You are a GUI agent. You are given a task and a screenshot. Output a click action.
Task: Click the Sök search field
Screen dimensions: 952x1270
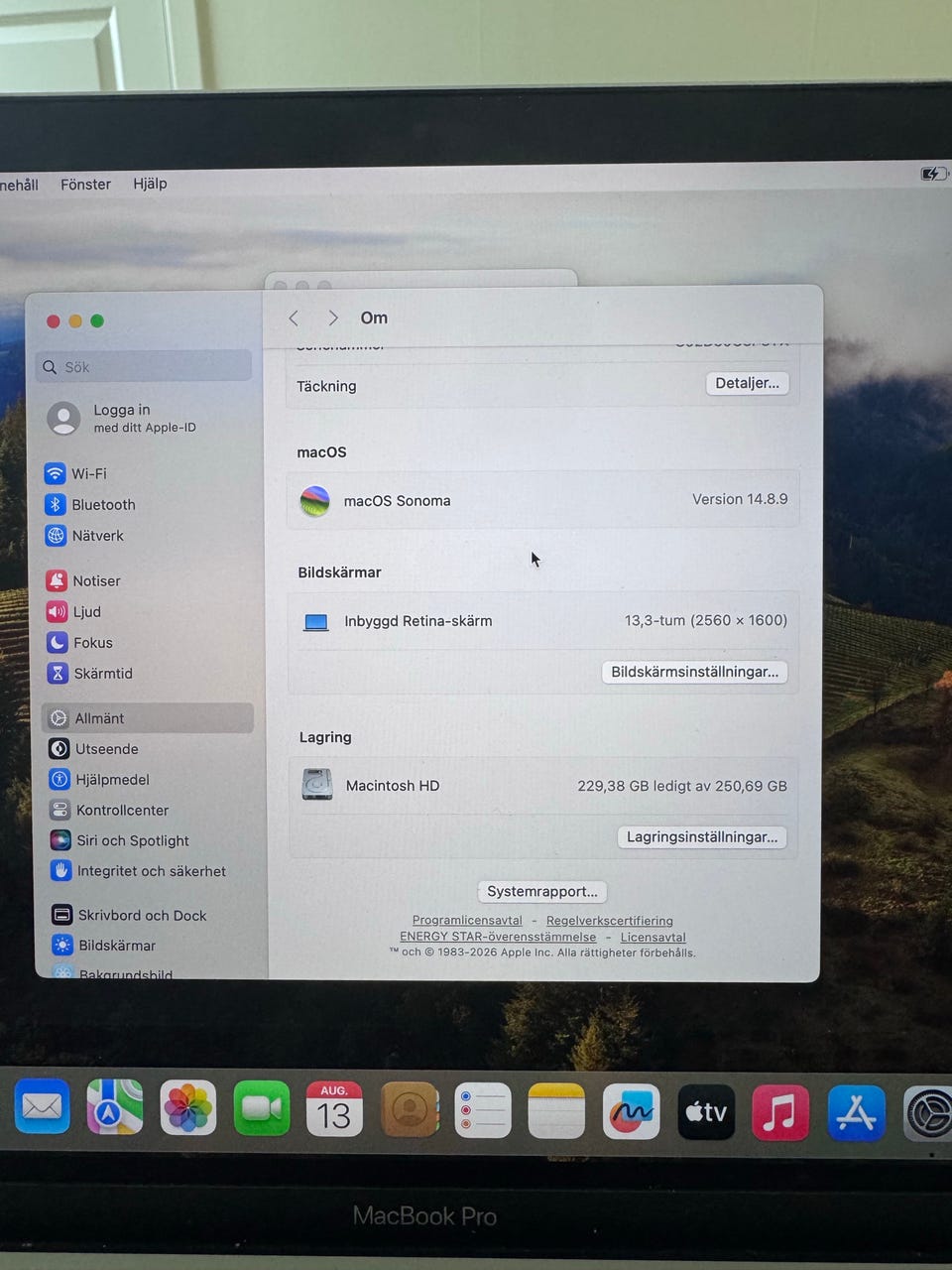pyautogui.click(x=145, y=366)
